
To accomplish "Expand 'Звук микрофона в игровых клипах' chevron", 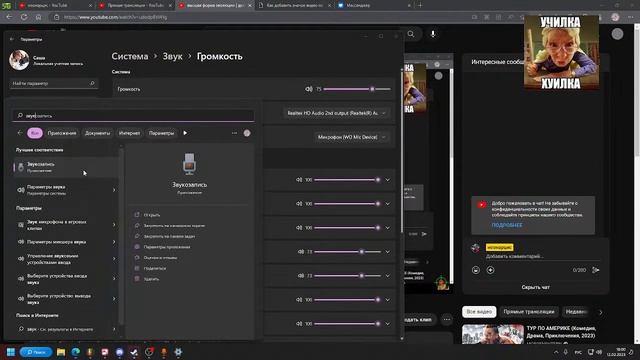I will click(x=114, y=225).
